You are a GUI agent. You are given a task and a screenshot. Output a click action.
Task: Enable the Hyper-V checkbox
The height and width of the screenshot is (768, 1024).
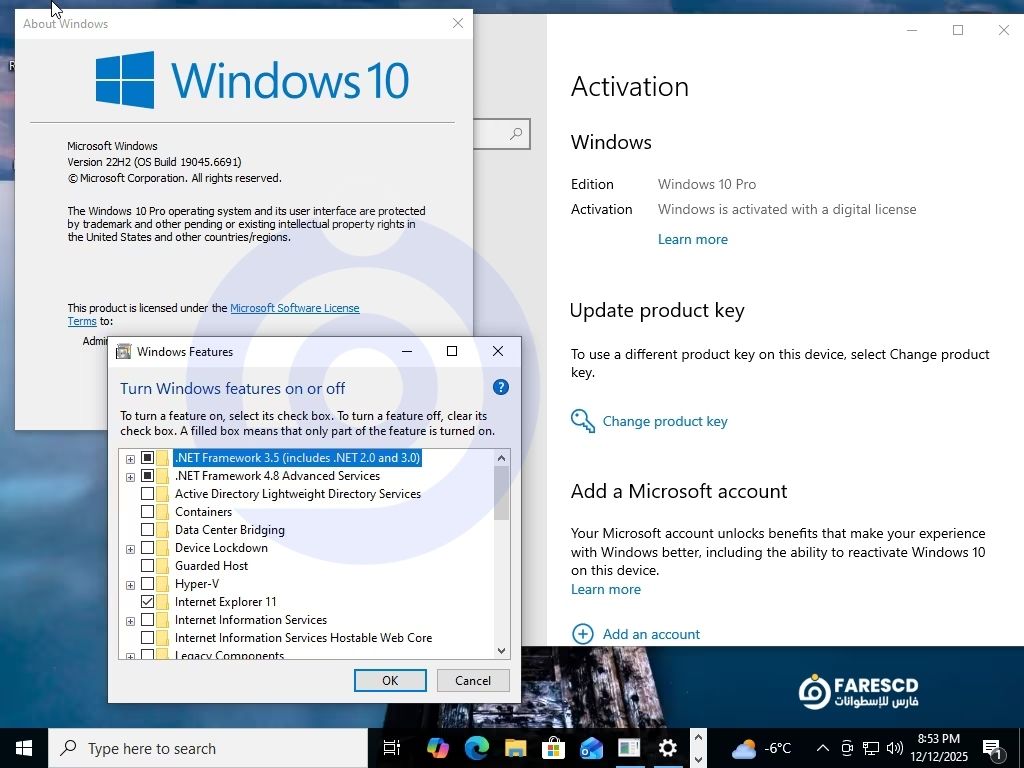(148, 584)
